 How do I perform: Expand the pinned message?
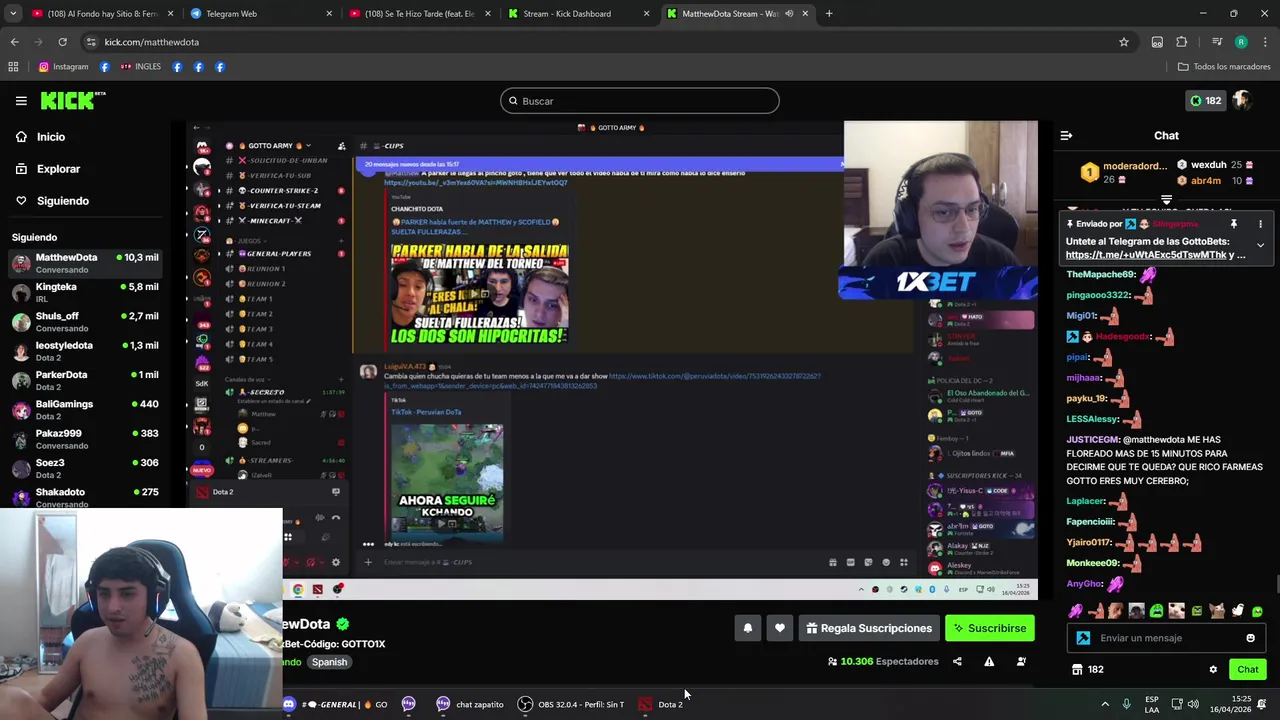click(x=1260, y=245)
